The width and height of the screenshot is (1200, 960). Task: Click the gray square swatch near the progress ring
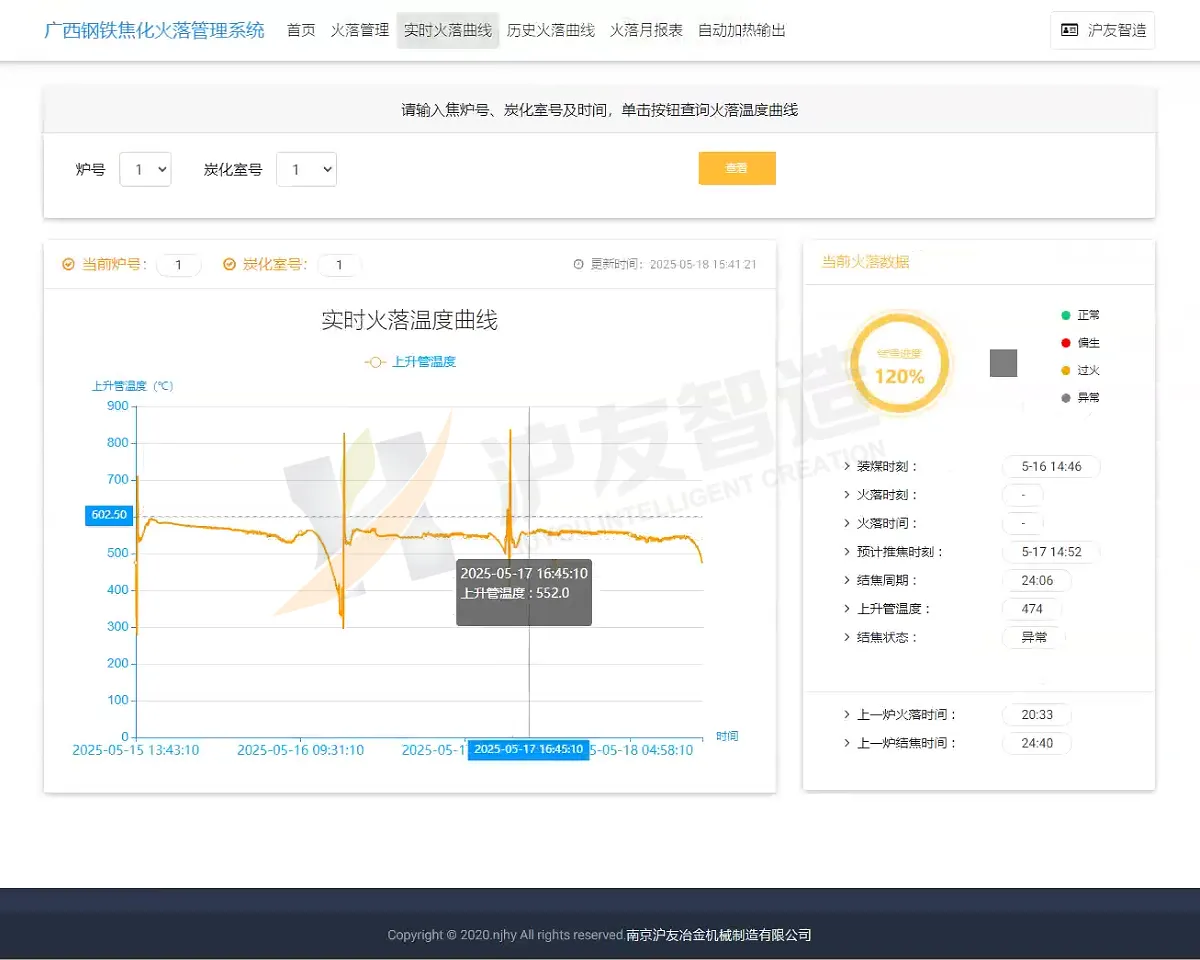pos(1003,363)
